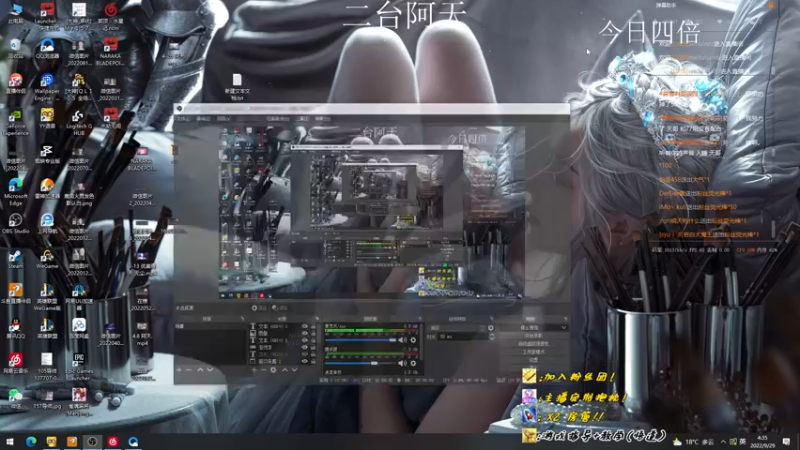
Task: Toggle visibility eye of 窗口采集 source
Action: [x=305, y=361]
